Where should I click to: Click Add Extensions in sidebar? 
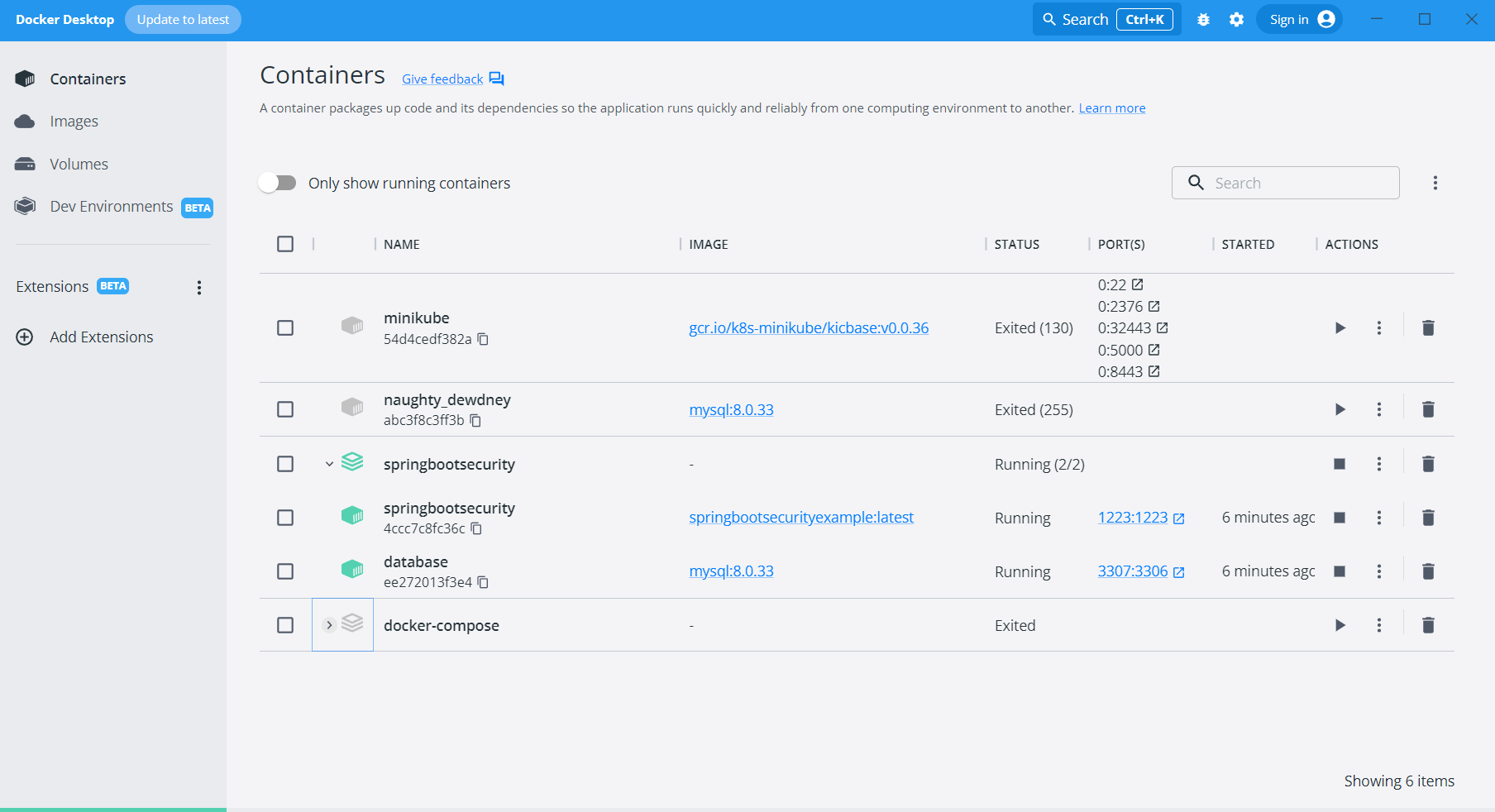tap(101, 337)
